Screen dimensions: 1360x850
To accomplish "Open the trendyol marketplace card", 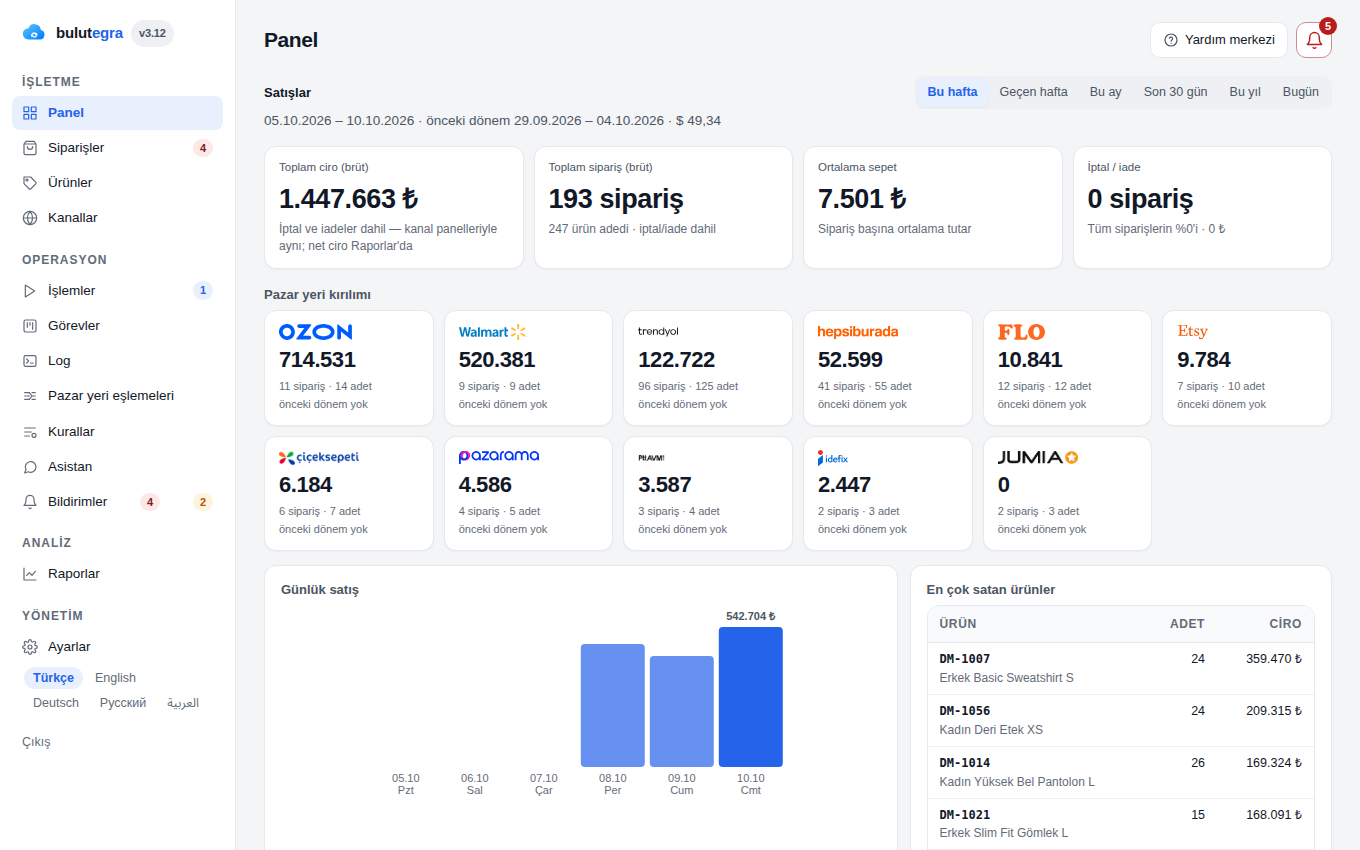I will tap(708, 368).
